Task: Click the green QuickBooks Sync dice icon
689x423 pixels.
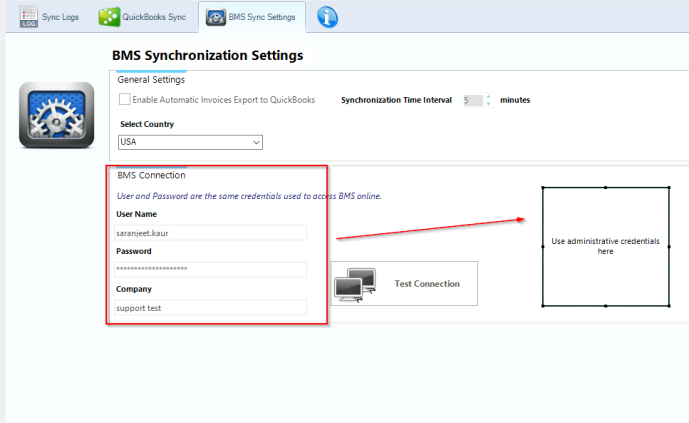Action: coord(106,17)
